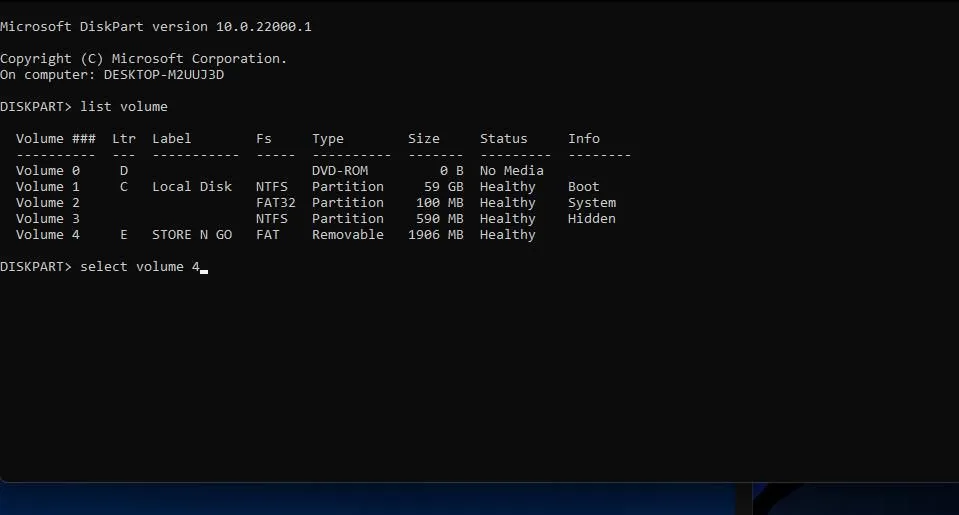Click the '59 GB' size value
Image resolution: width=959 pixels, height=515 pixels.
pos(443,187)
